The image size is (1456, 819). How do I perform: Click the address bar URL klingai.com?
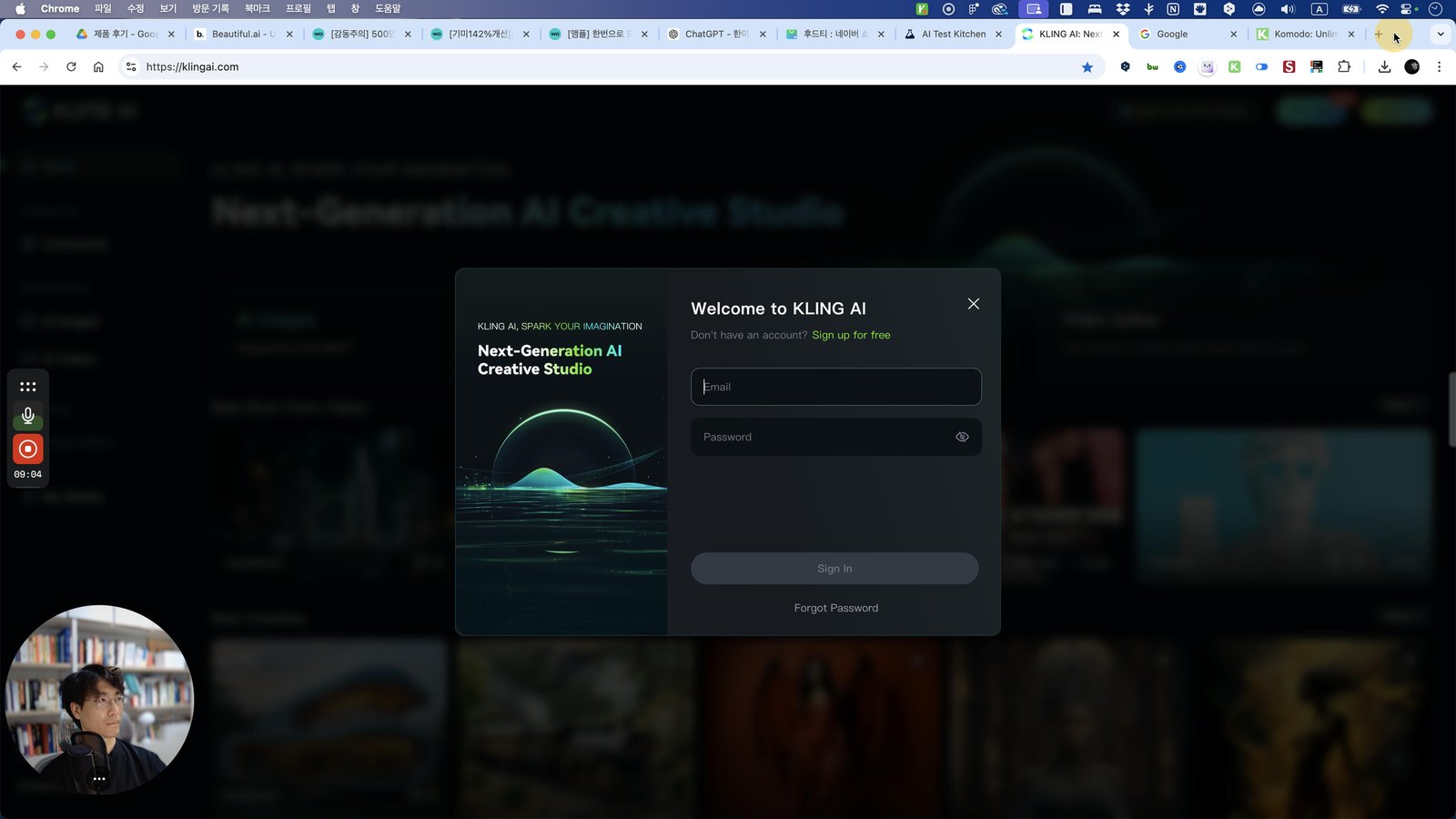pyautogui.click(x=193, y=66)
